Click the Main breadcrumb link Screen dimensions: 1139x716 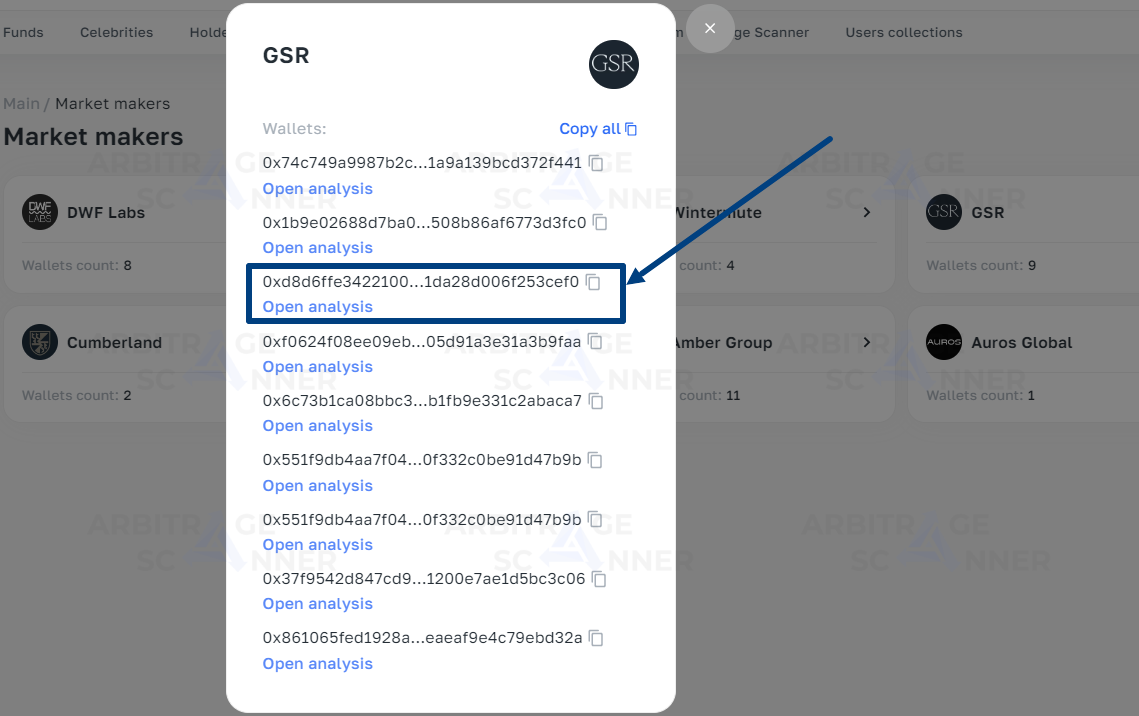(21, 104)
